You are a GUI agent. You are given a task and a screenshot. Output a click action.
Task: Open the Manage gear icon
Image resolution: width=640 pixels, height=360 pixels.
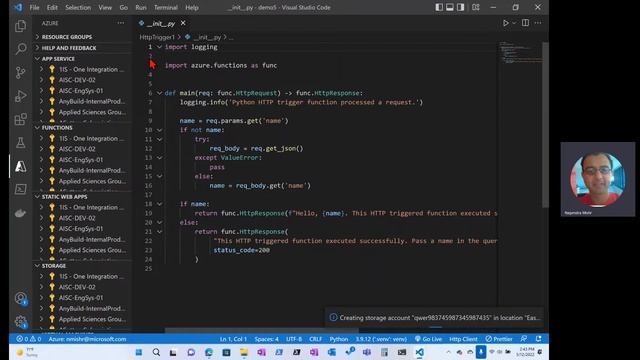click(x=20, y=322)
